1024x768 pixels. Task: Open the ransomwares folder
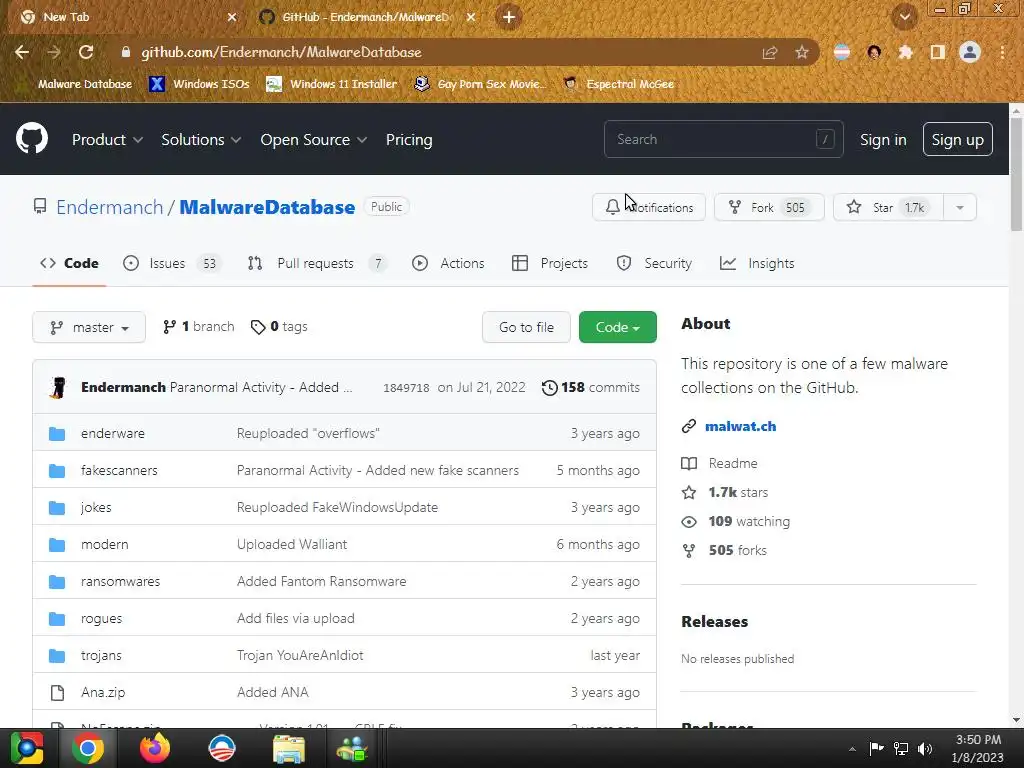[120, 581]
